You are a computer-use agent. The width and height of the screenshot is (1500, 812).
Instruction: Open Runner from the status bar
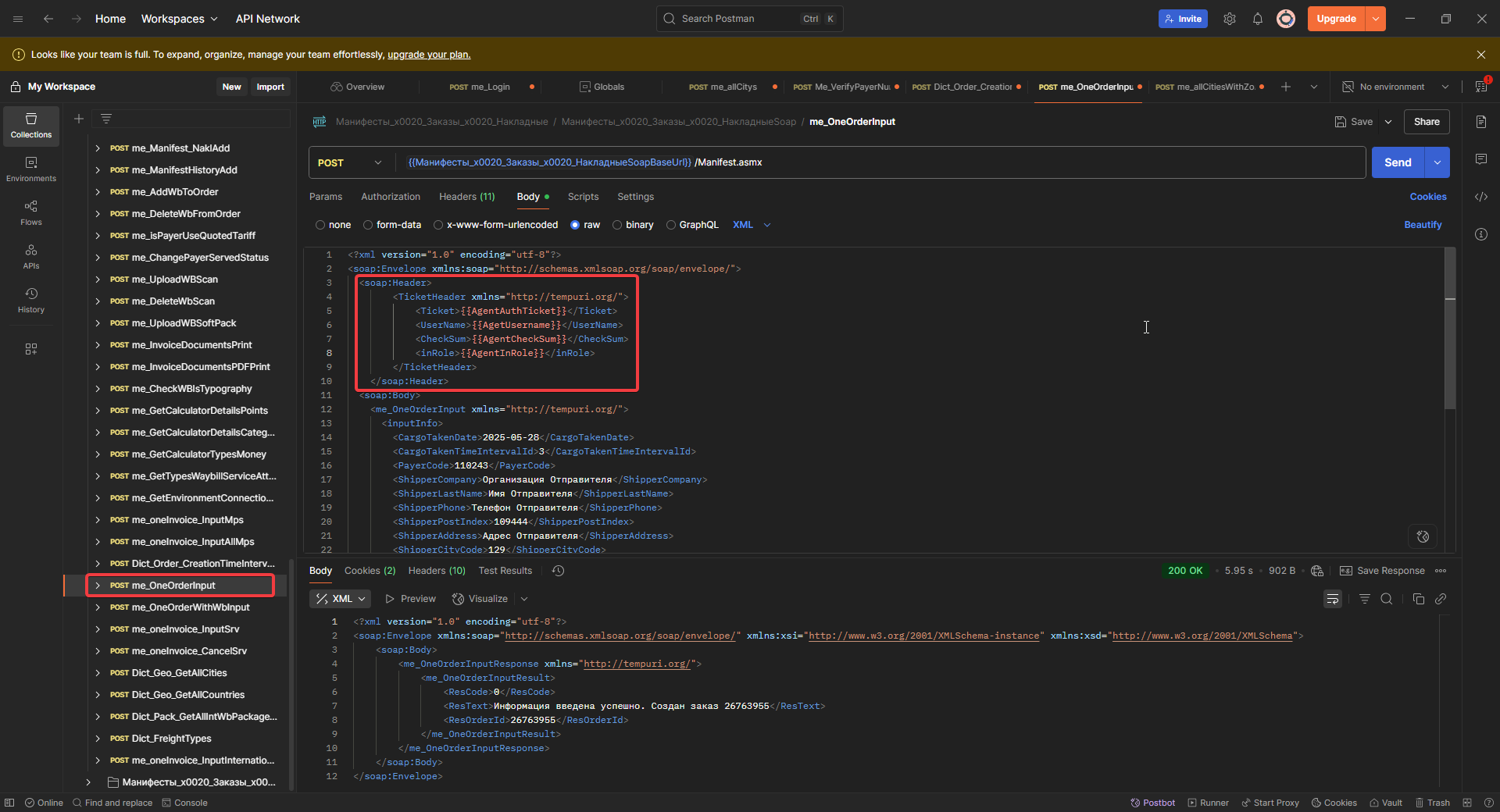(x=1208, y=803)
